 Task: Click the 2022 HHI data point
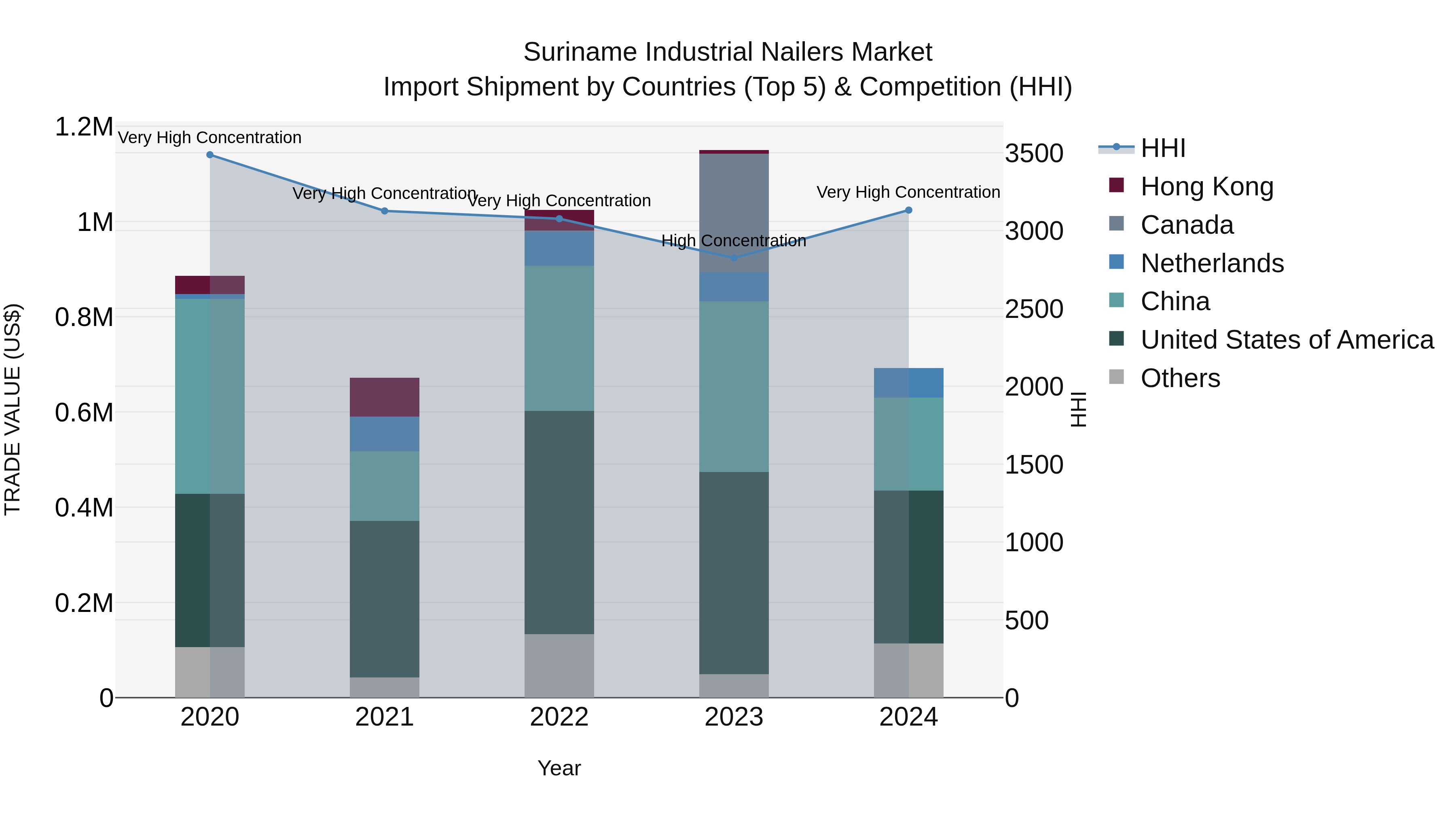coord(559,219)
